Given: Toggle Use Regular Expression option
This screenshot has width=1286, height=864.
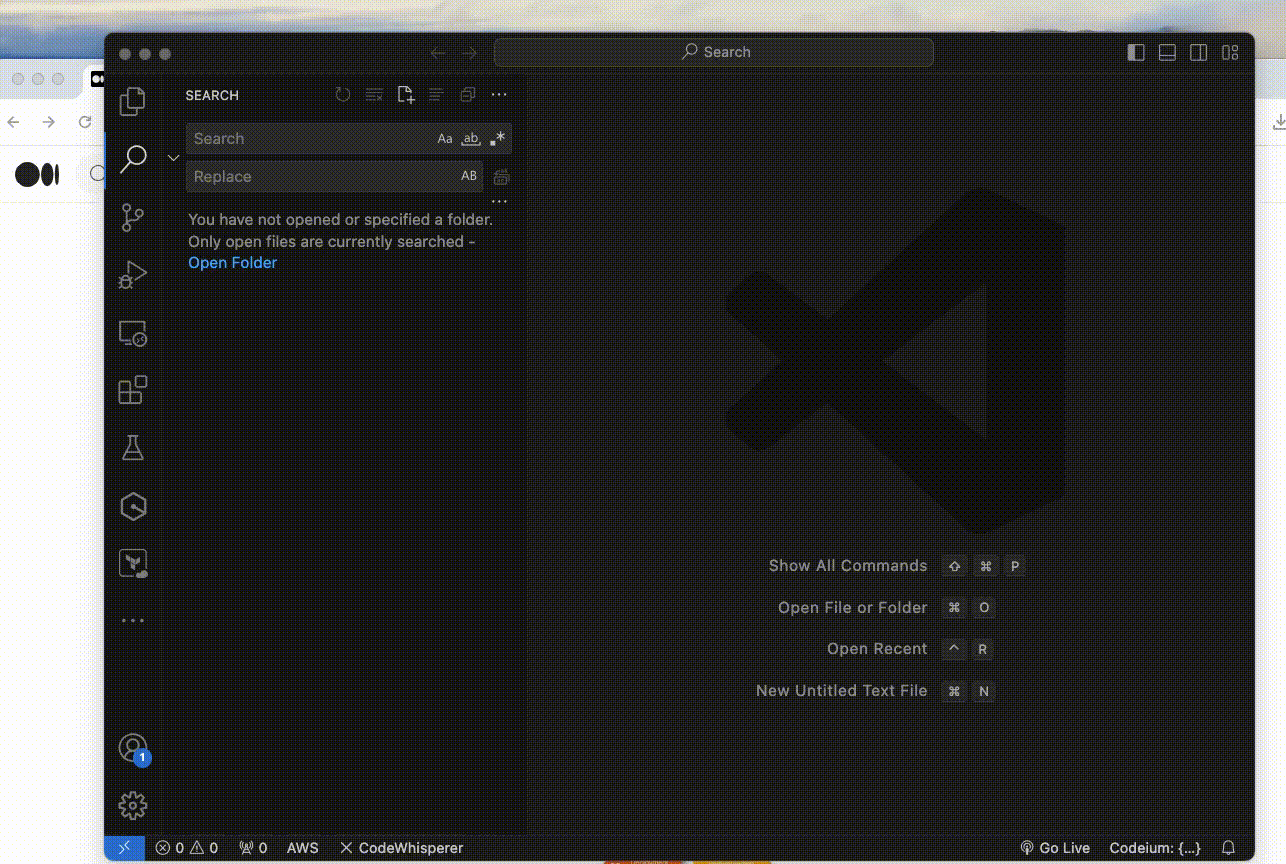Looking at the screenshot, I should click(498, 139).
